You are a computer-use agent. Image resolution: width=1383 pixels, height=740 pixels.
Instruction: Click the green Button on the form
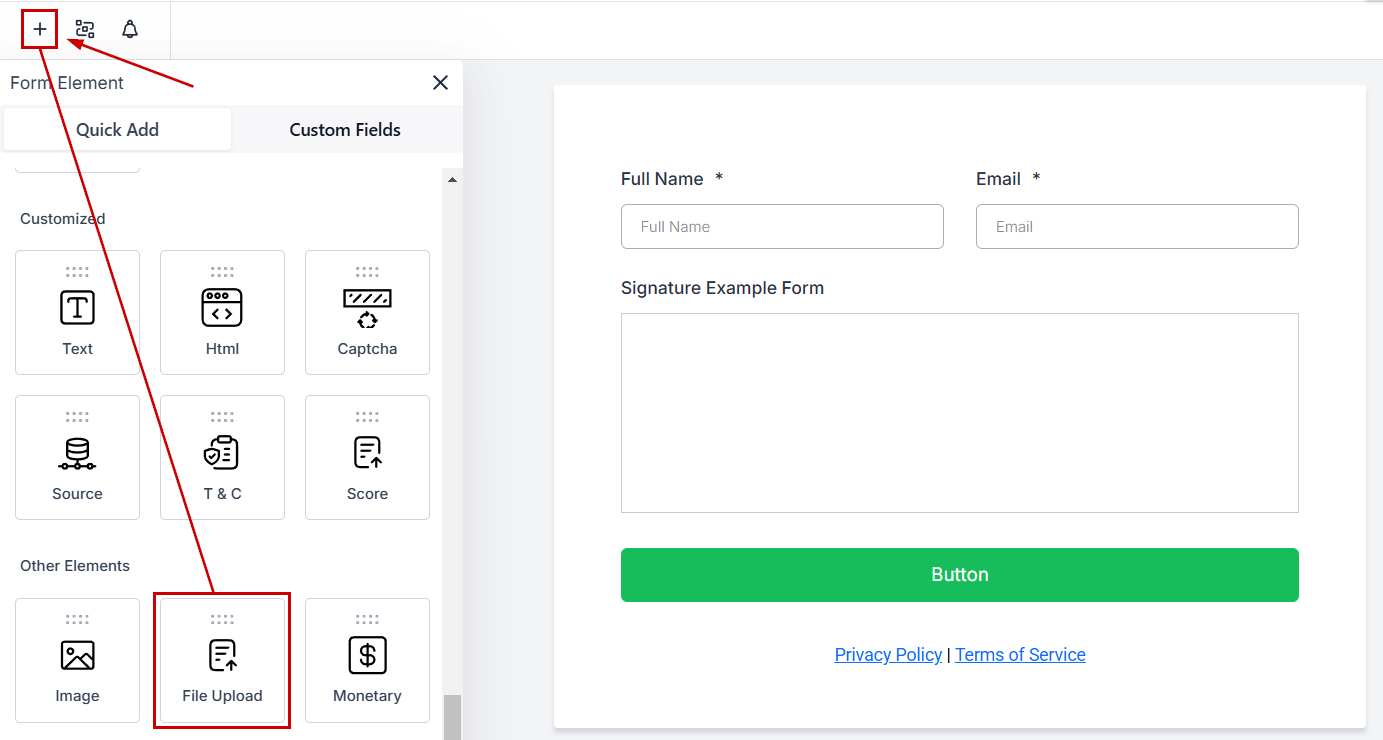click(x=959, y=575)
